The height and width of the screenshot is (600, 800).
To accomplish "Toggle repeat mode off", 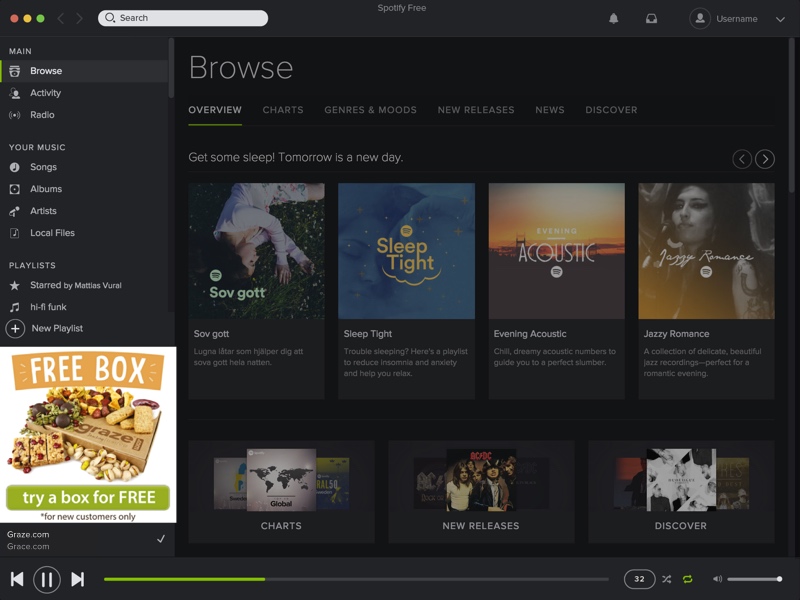I will (x=688, y=579).
